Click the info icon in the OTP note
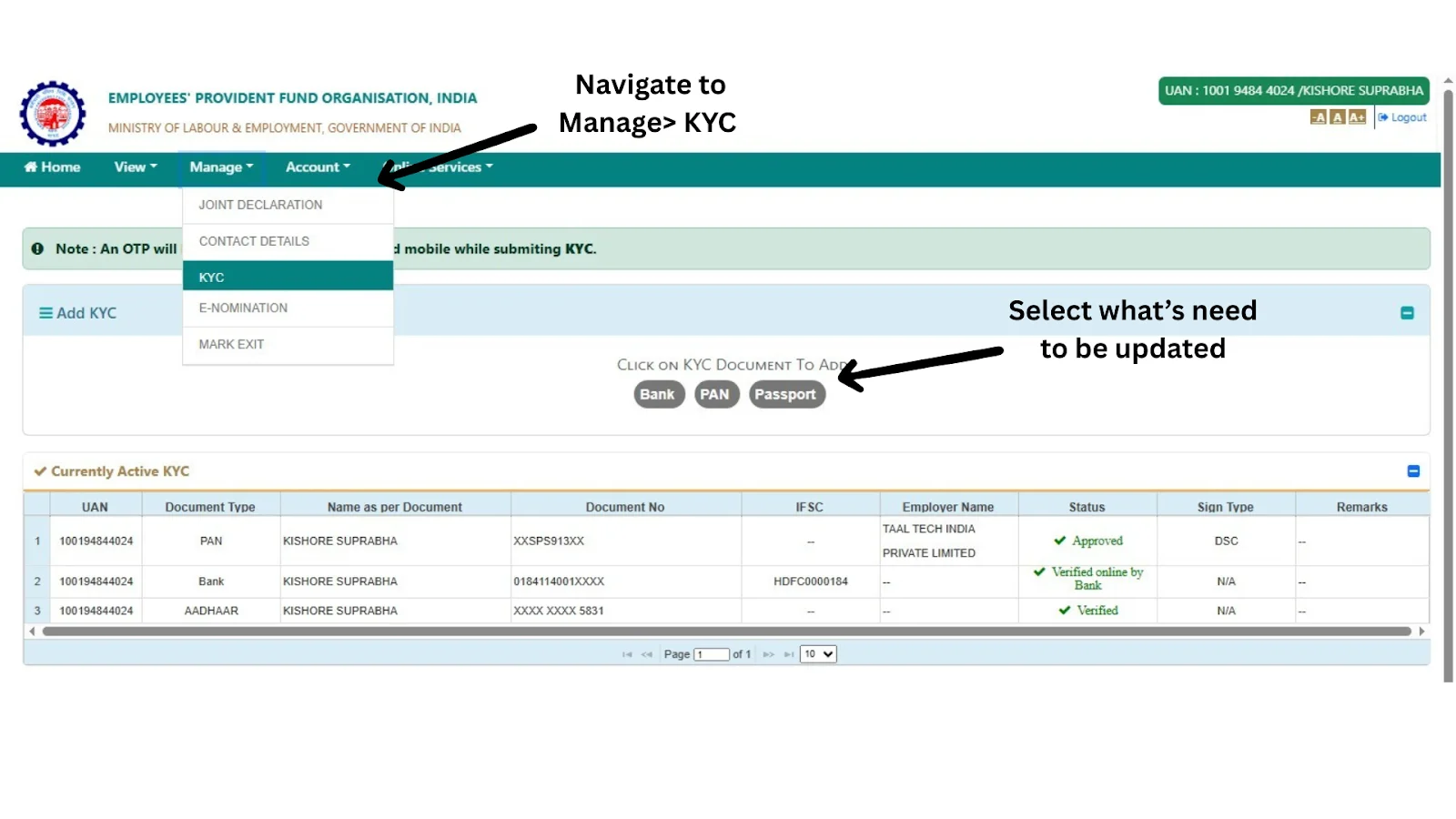Screen dimensions: 1456x819 36,248
